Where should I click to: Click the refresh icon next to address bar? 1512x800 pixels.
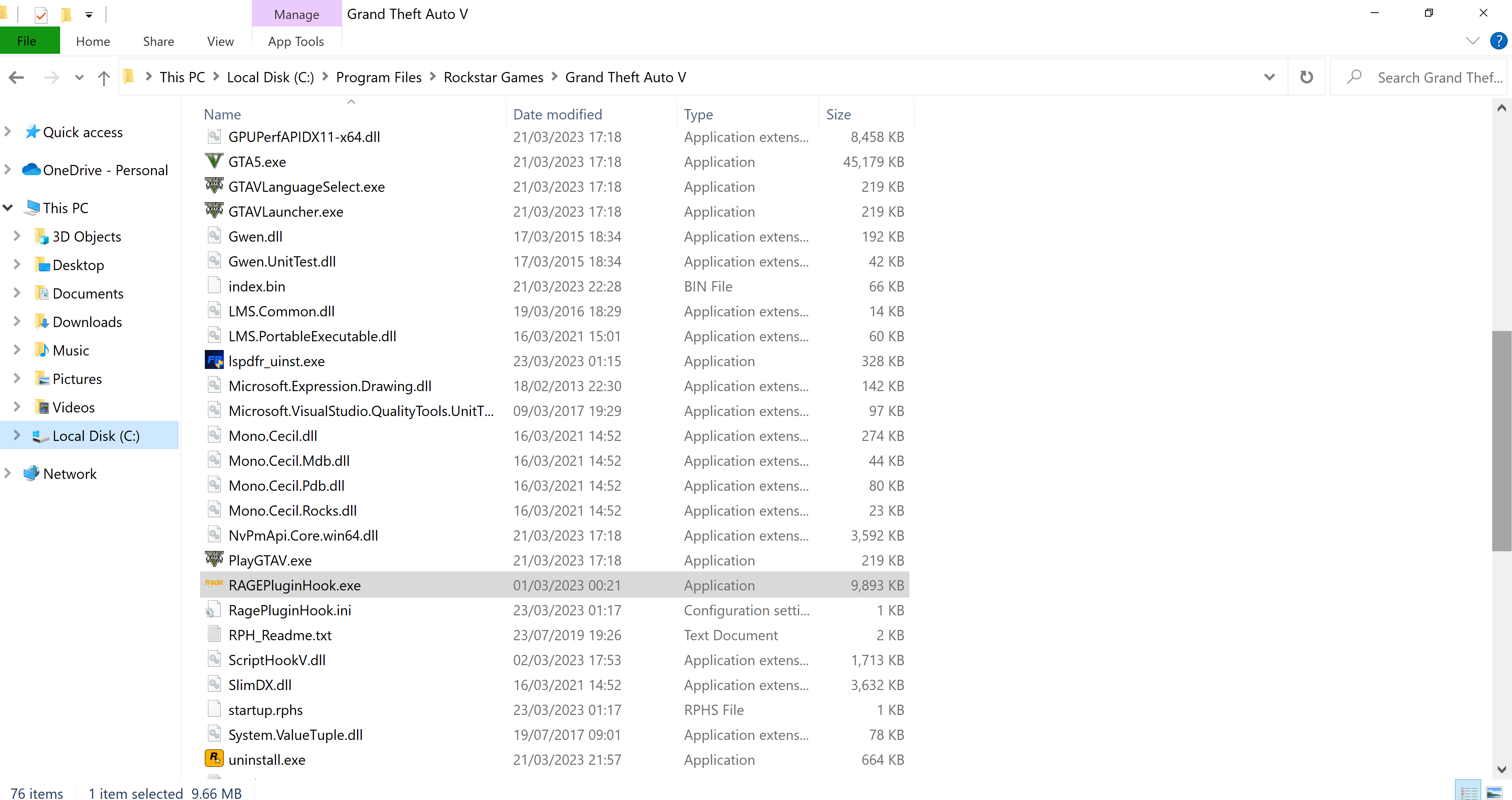(x=1306, y=77)
